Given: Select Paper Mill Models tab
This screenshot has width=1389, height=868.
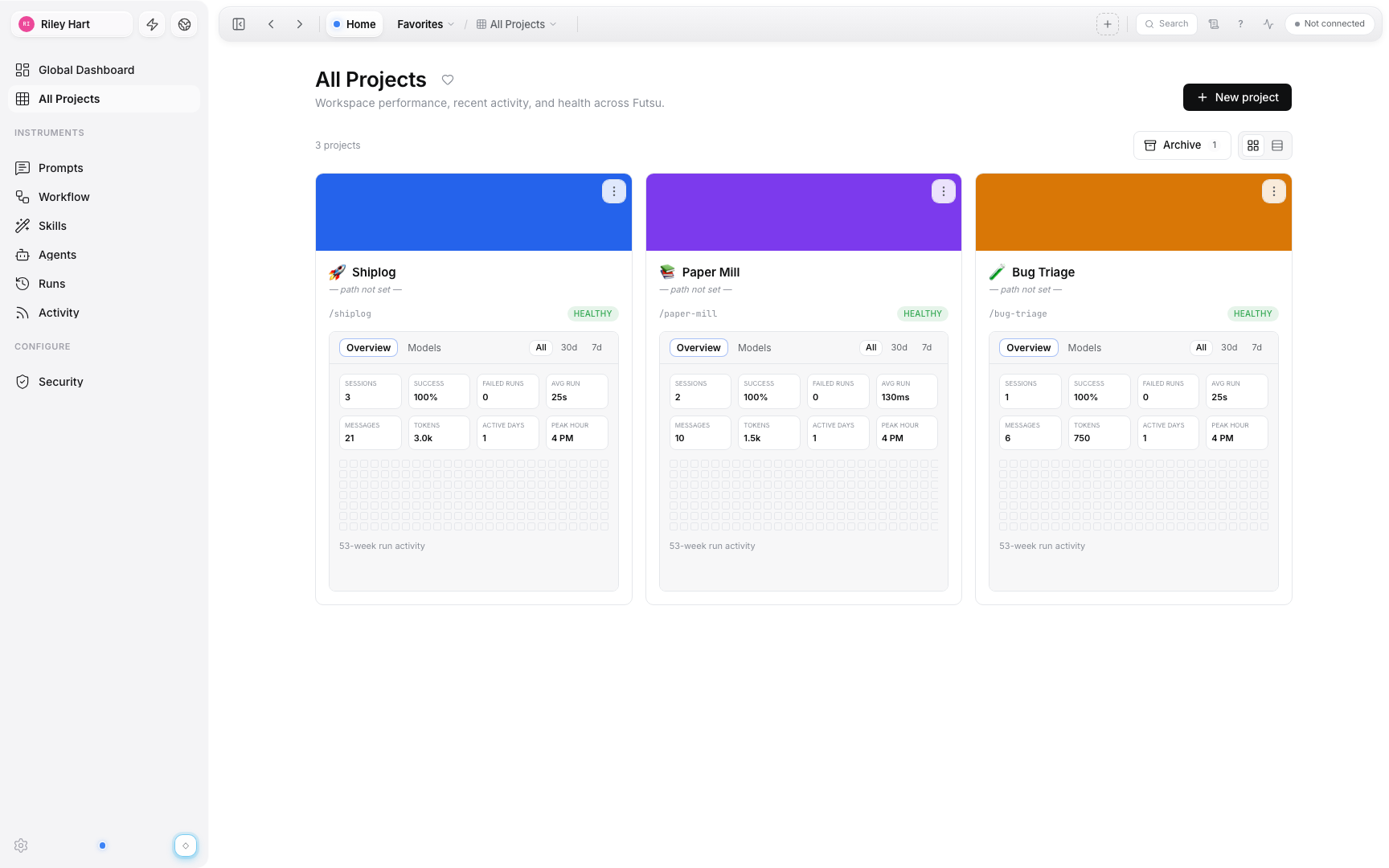Looking at the screenshot, I should [754, 348].
